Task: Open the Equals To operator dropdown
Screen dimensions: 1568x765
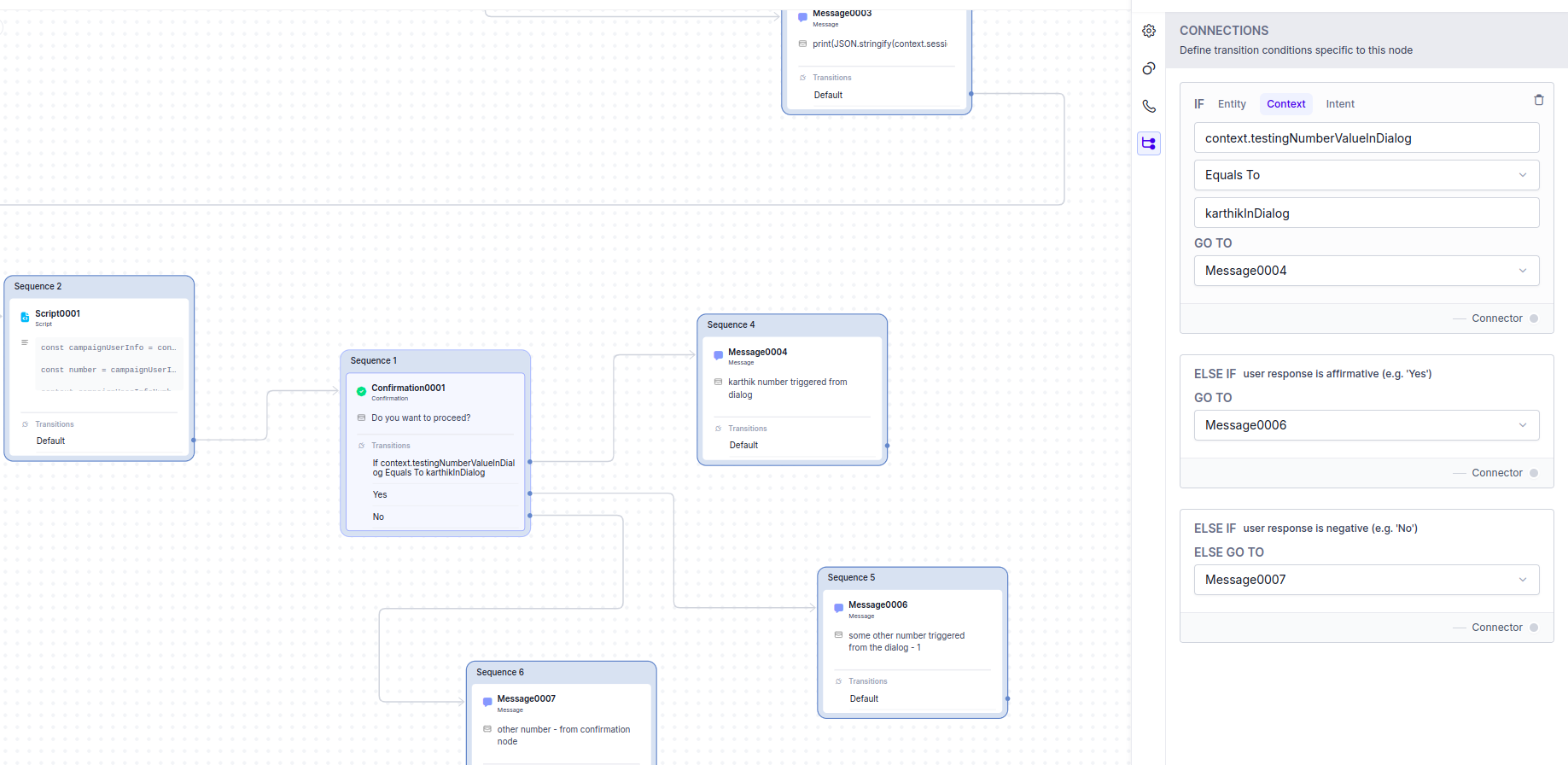Action: (1367, 175)
